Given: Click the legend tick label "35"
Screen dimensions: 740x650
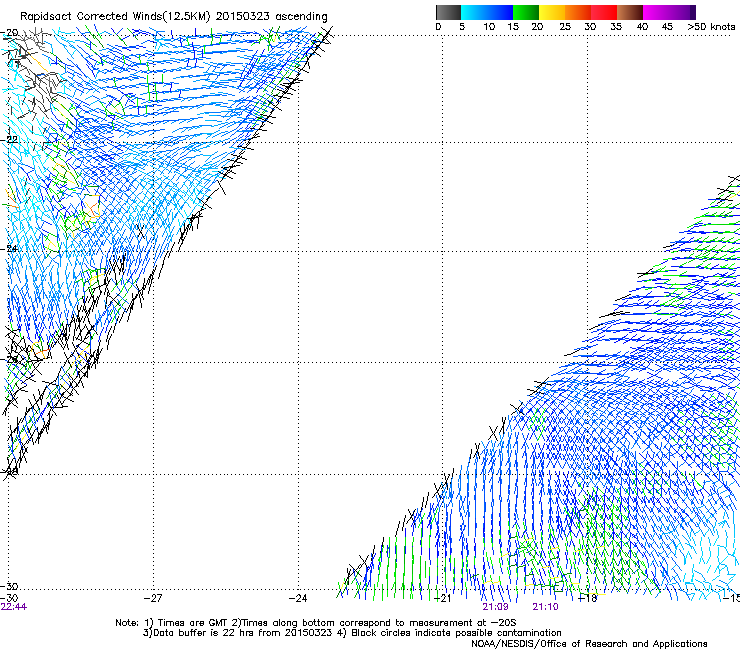Looking at the screenshot, I should pyautogui.click(x=616, y=27).
